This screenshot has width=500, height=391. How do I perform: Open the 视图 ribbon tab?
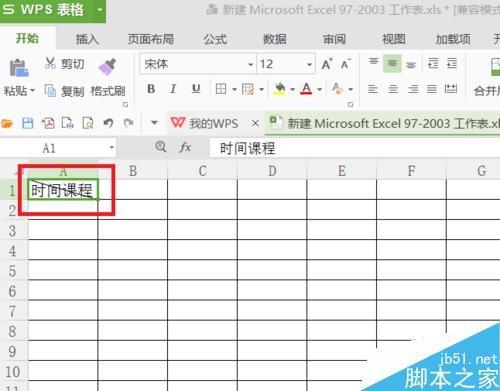tap(394, 39)
